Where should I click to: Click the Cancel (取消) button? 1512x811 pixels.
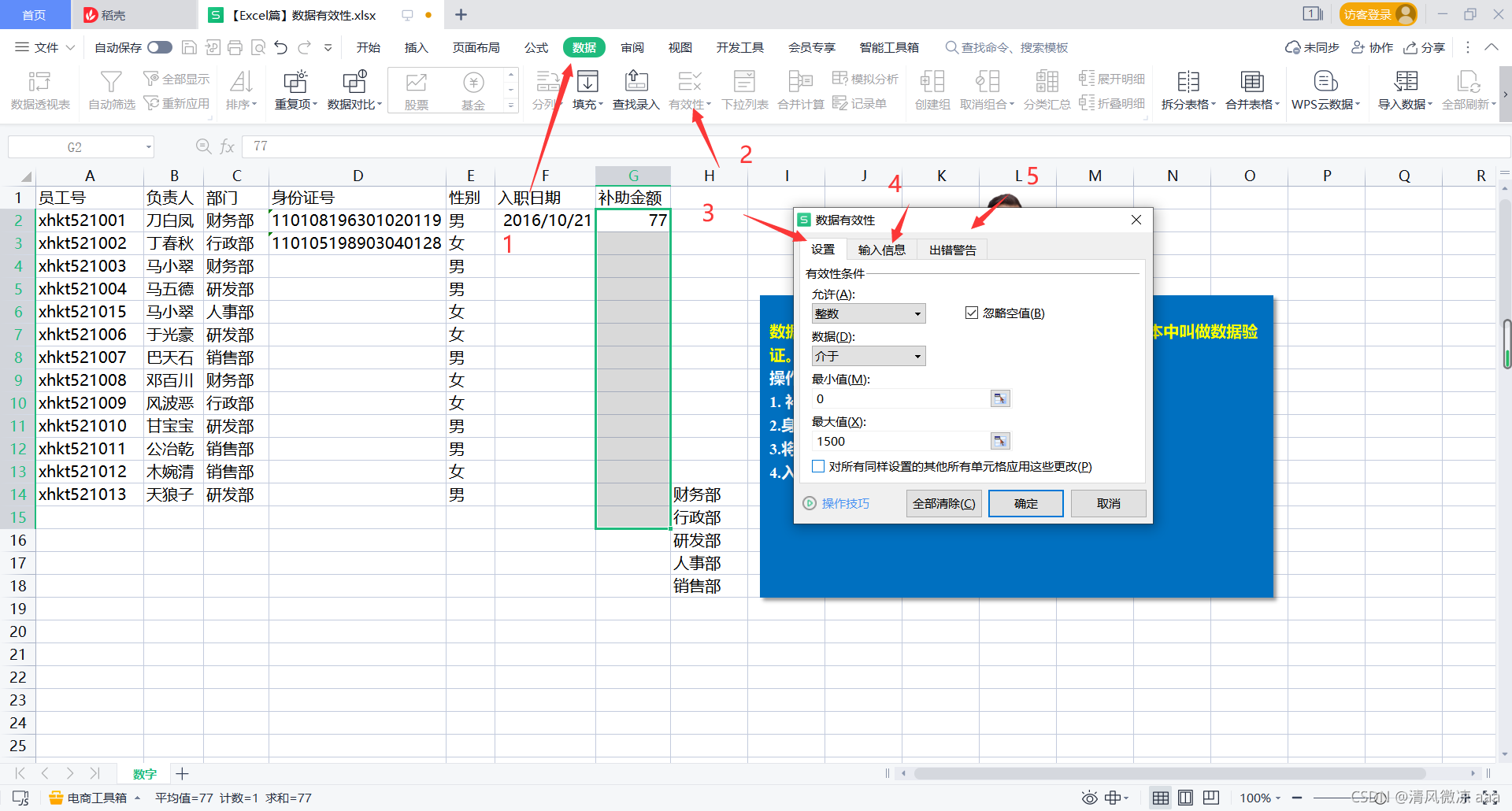tap(1109, 503)
